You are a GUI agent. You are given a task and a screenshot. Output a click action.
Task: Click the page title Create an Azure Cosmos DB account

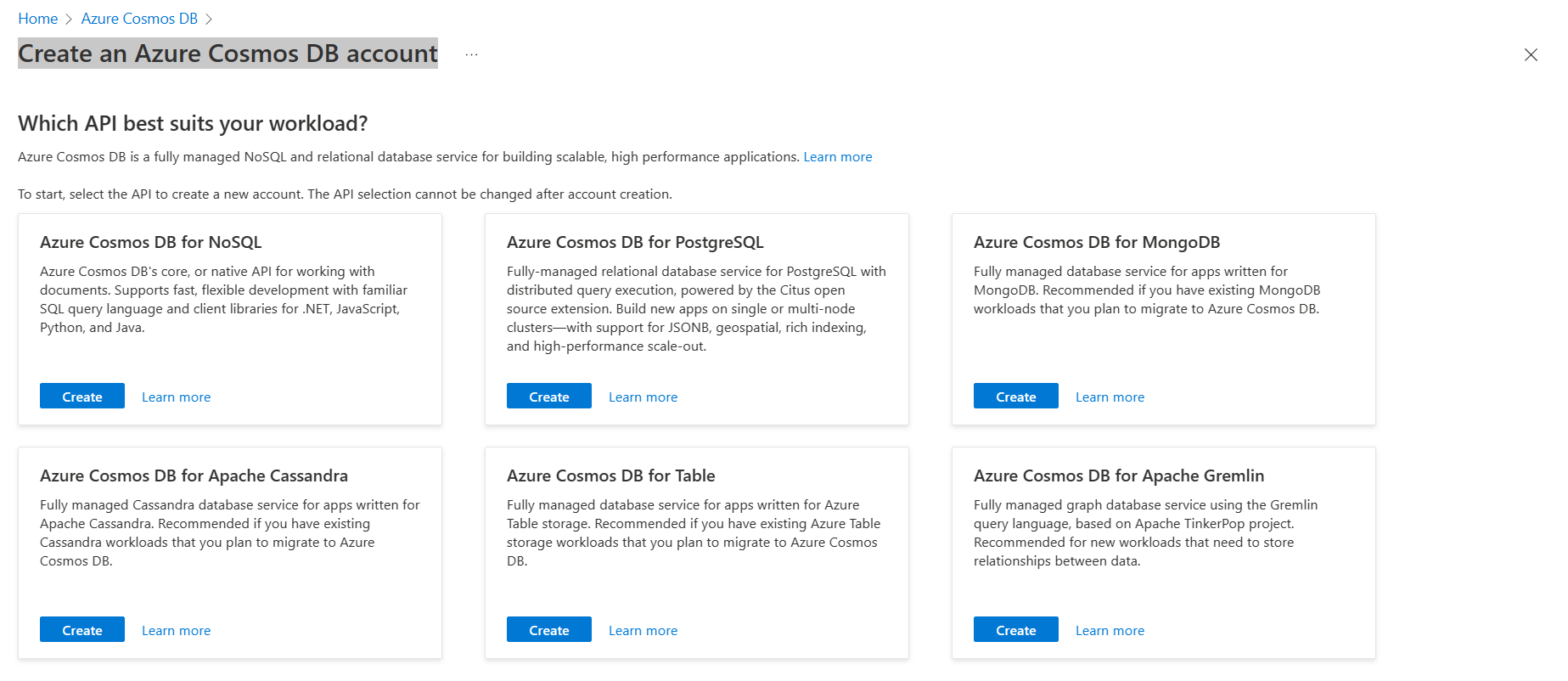pyautogui.click(x=228, y=53)
